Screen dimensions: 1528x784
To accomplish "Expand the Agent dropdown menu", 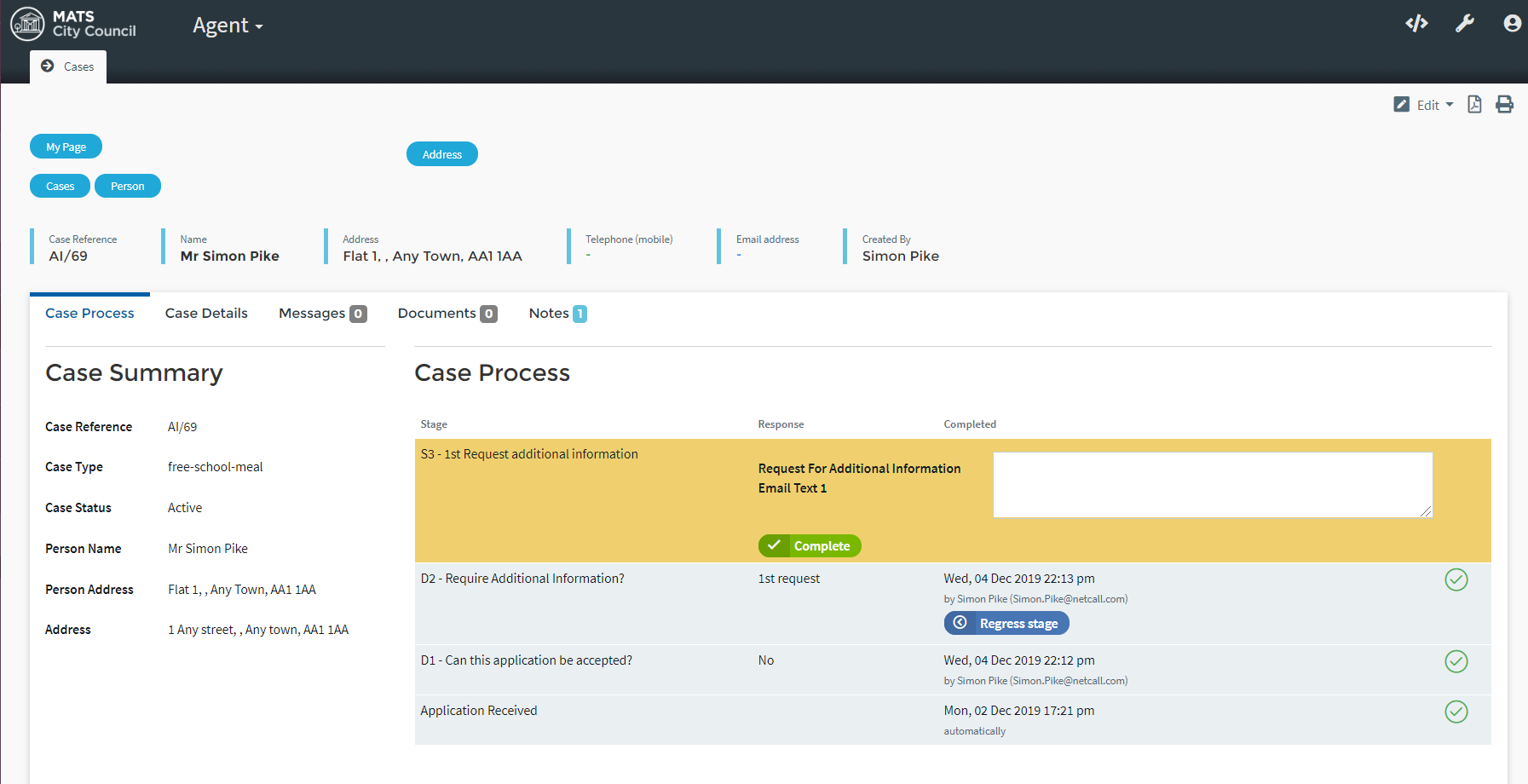I will (228, 26).
